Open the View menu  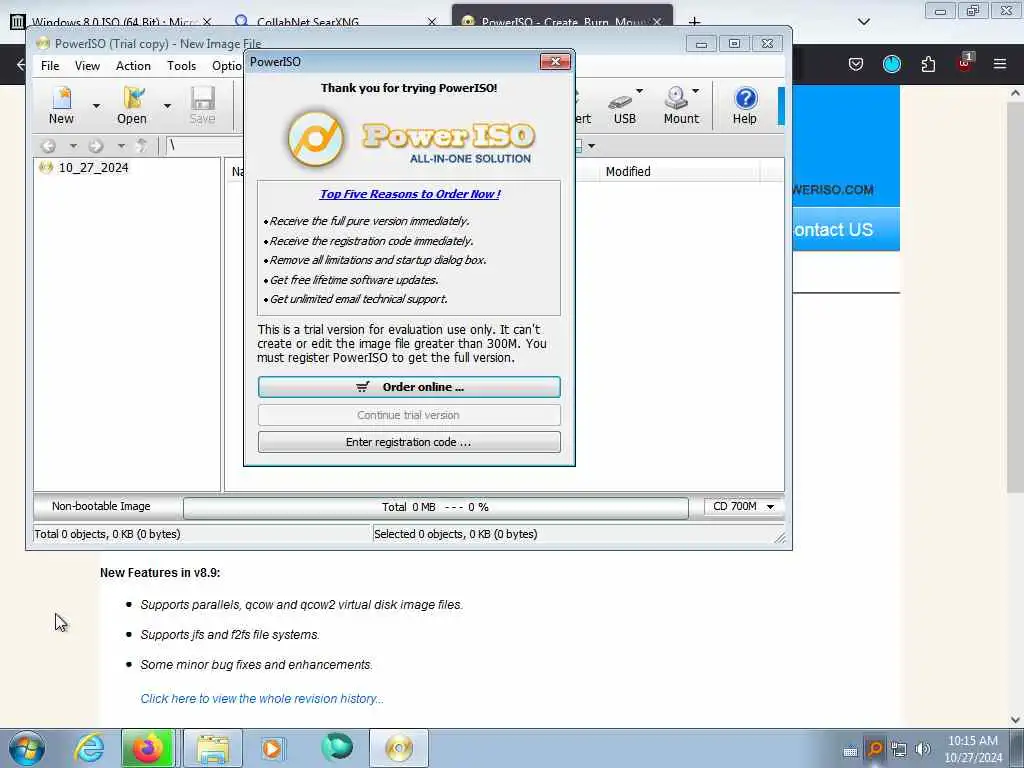(87, 65)
